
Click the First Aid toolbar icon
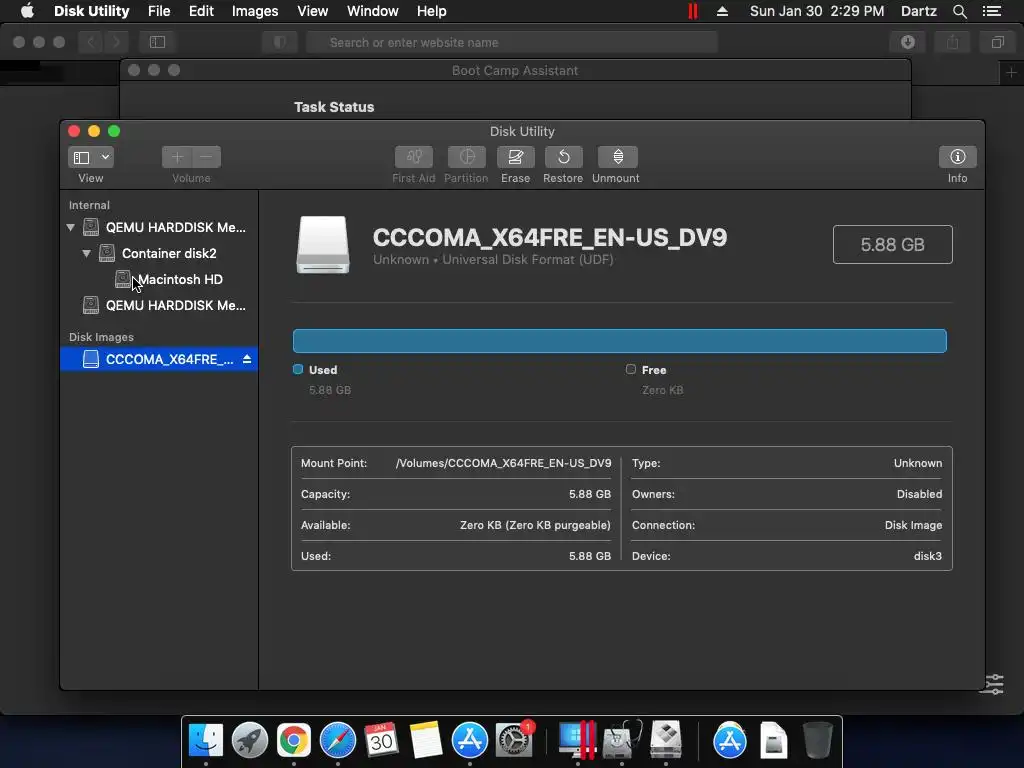[413, 157]
